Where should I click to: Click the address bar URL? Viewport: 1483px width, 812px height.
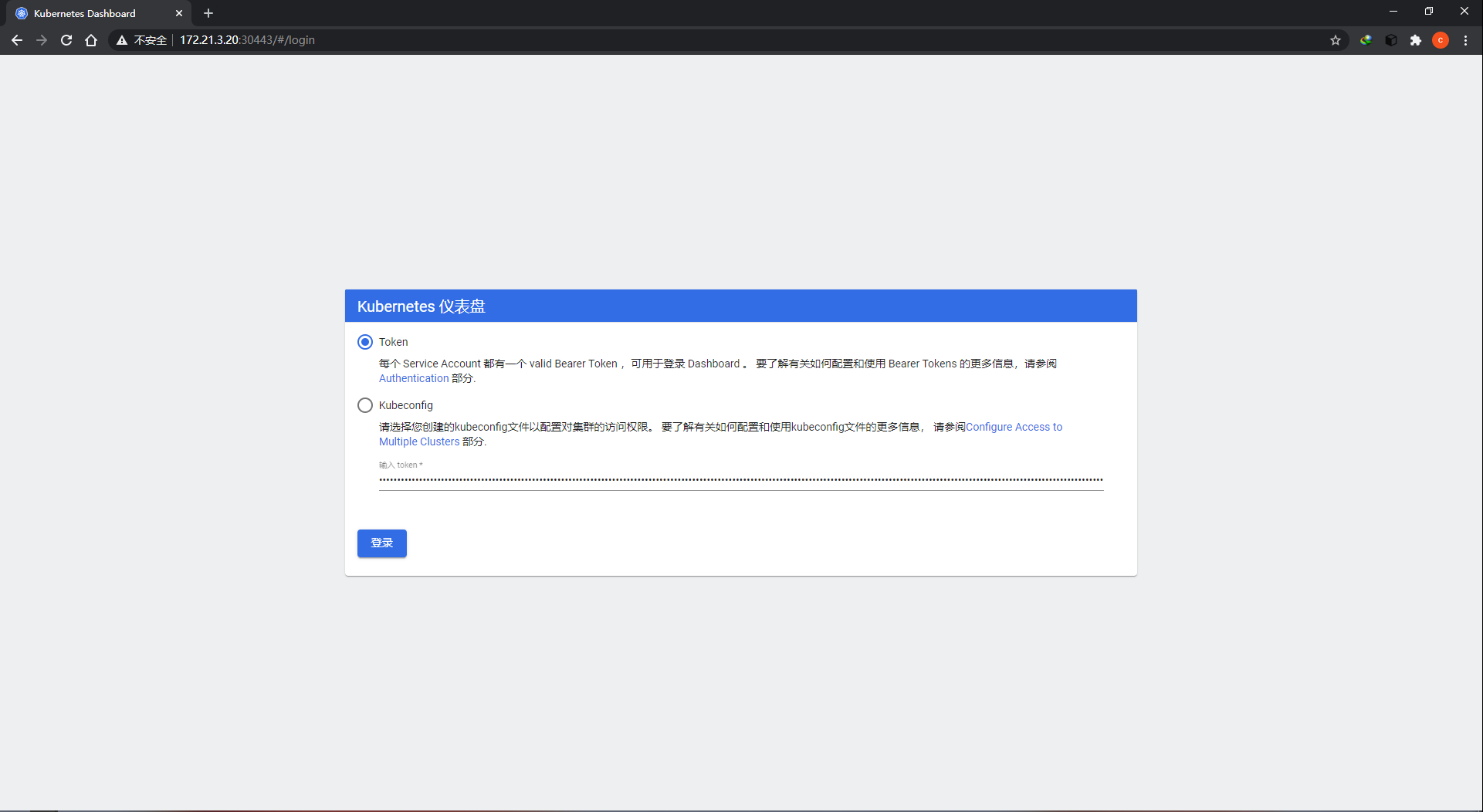(x=247, y=40)
